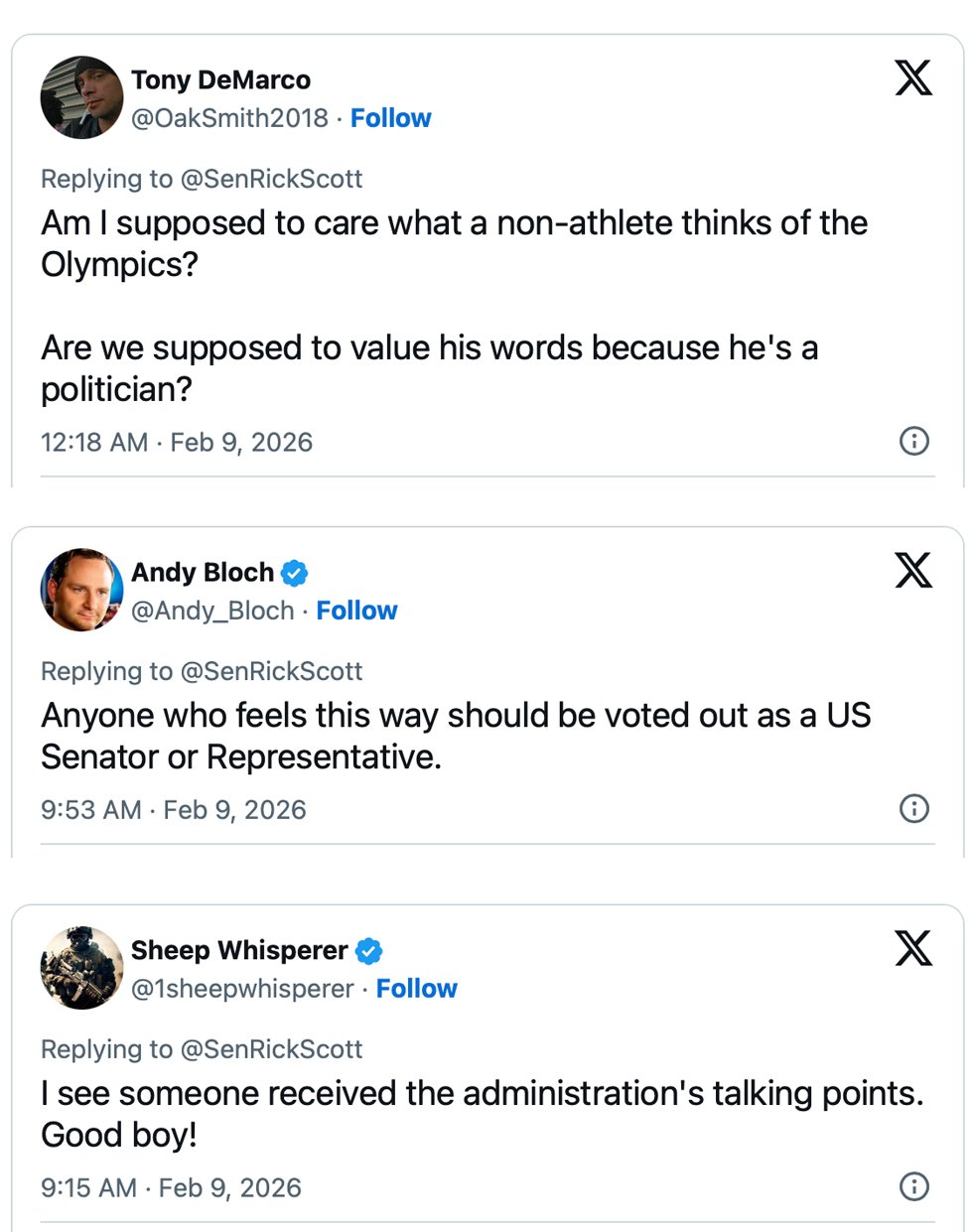Open Sheep Whisperer's profile picture
973x1232 pixels.
[x=81, y=968]
